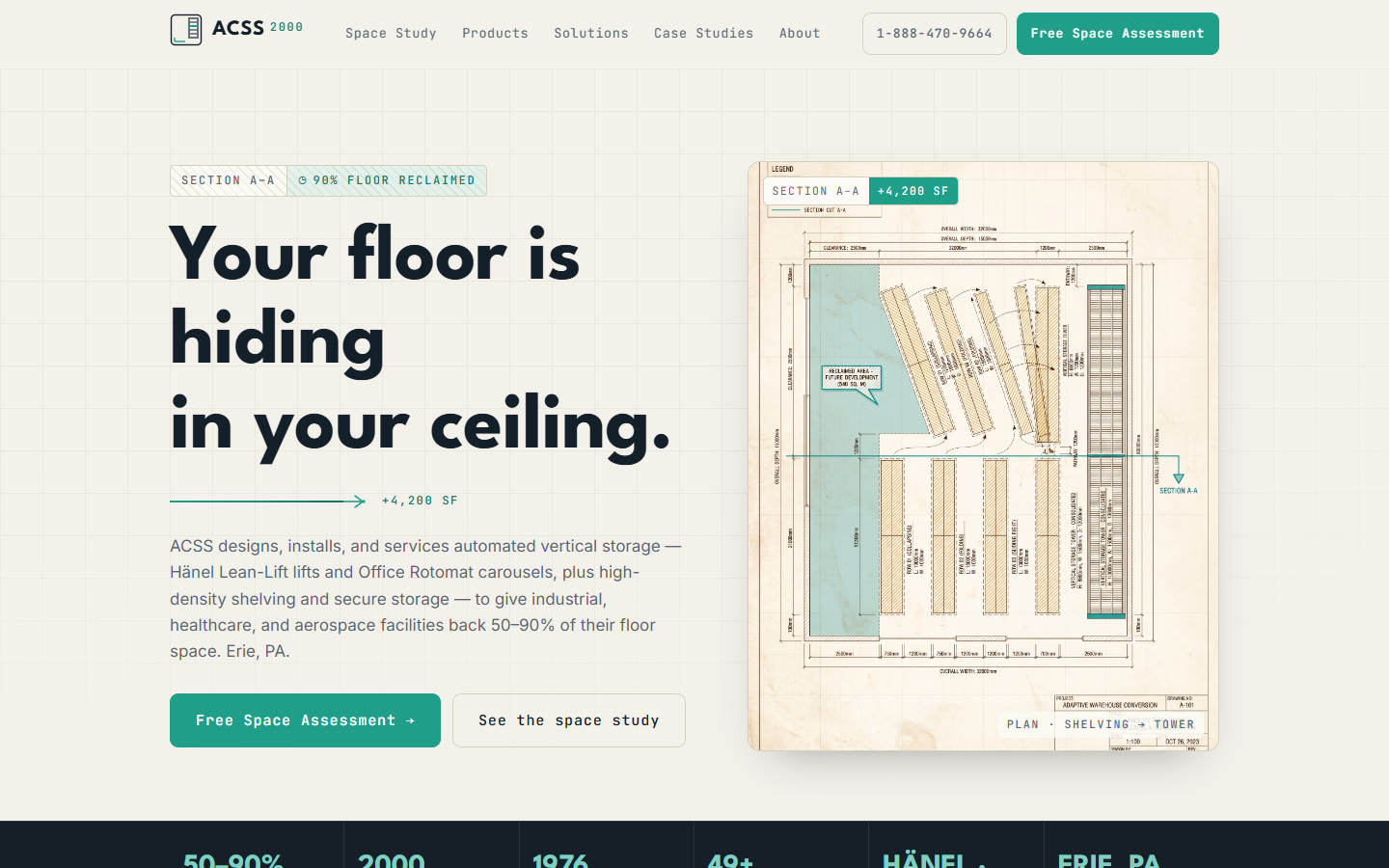Go to the Solutions page
The height and width of the screenshot is (868, 1389).
point(591,33)
